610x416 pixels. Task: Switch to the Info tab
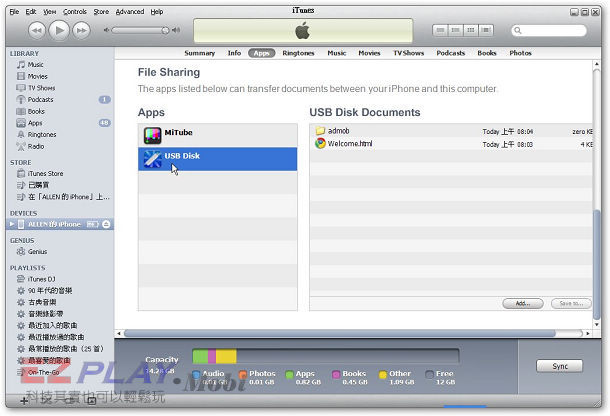(x=234, y=53)
